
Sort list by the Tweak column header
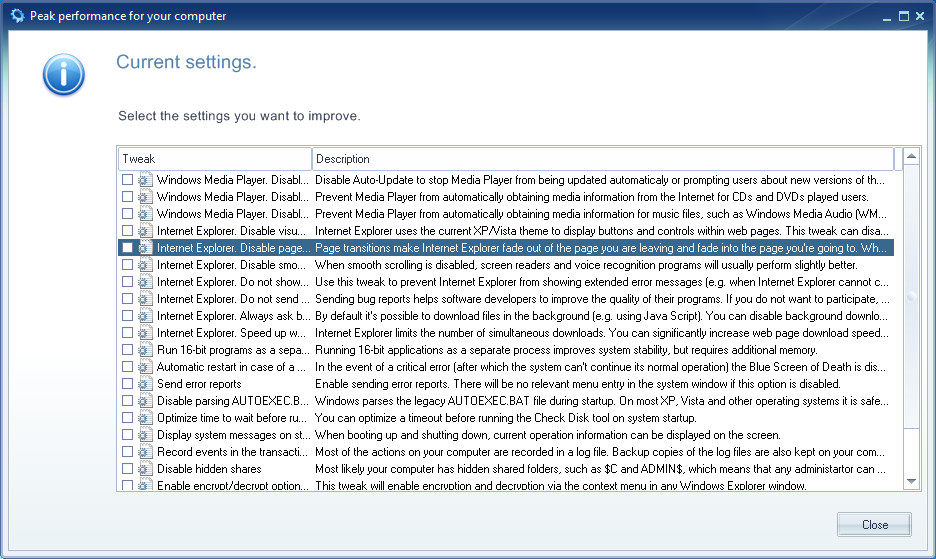[x=215, y=159]
